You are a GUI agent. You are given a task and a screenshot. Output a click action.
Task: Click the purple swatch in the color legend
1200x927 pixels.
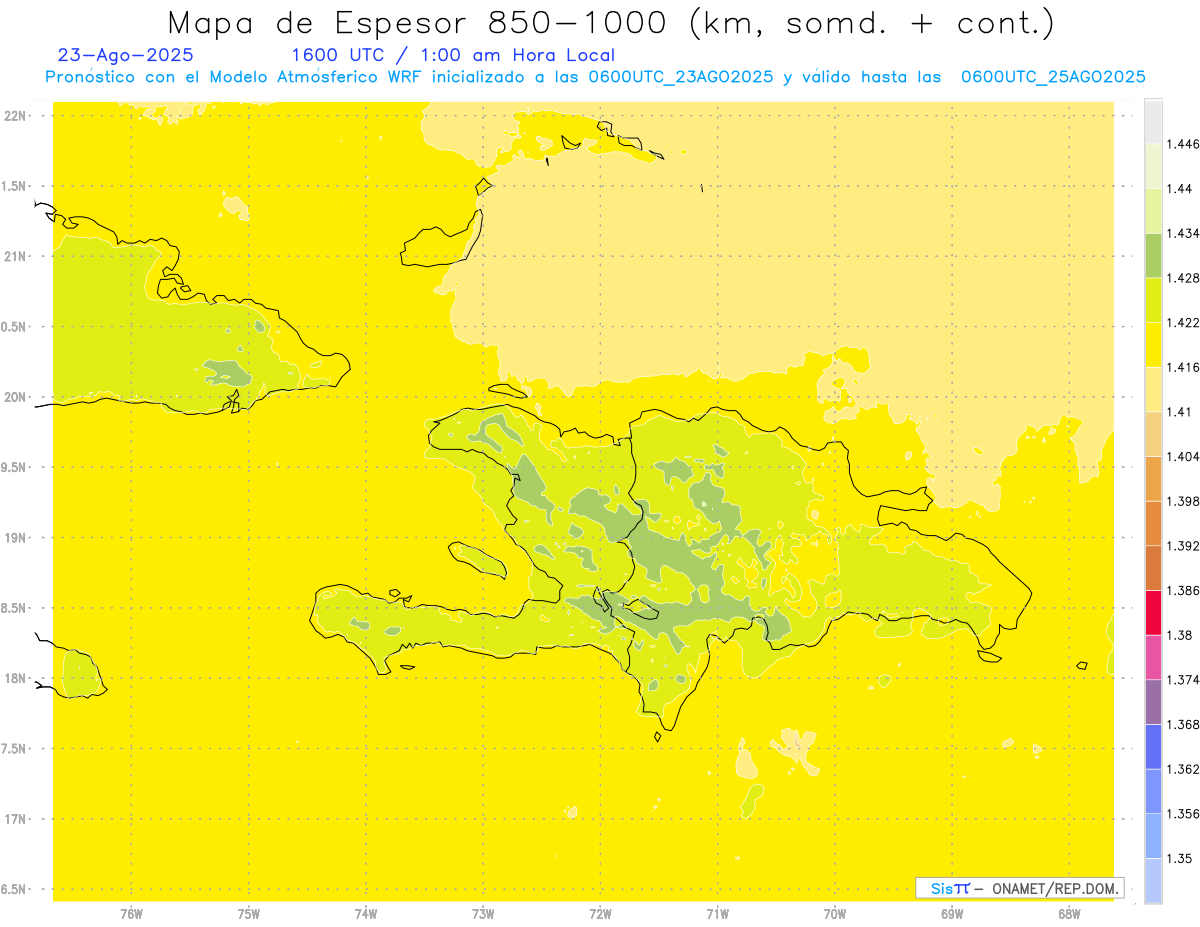(x=1153, y=702)
